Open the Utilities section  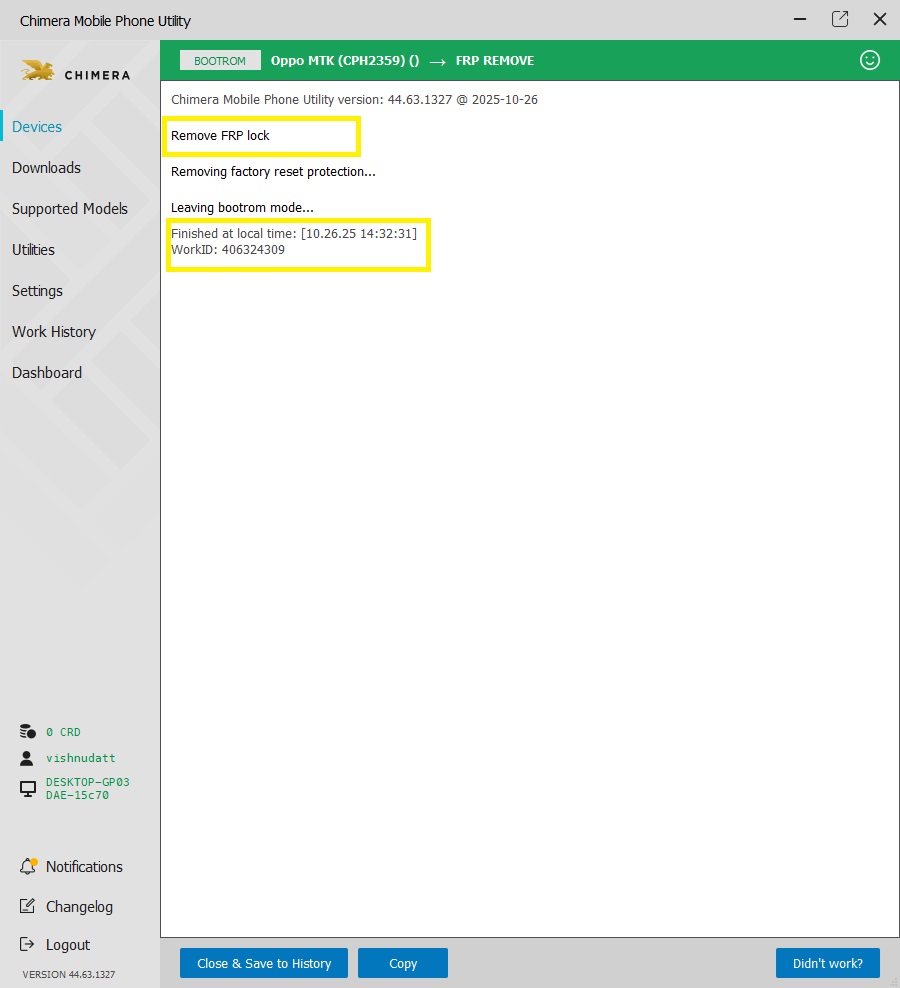[33, 250]
